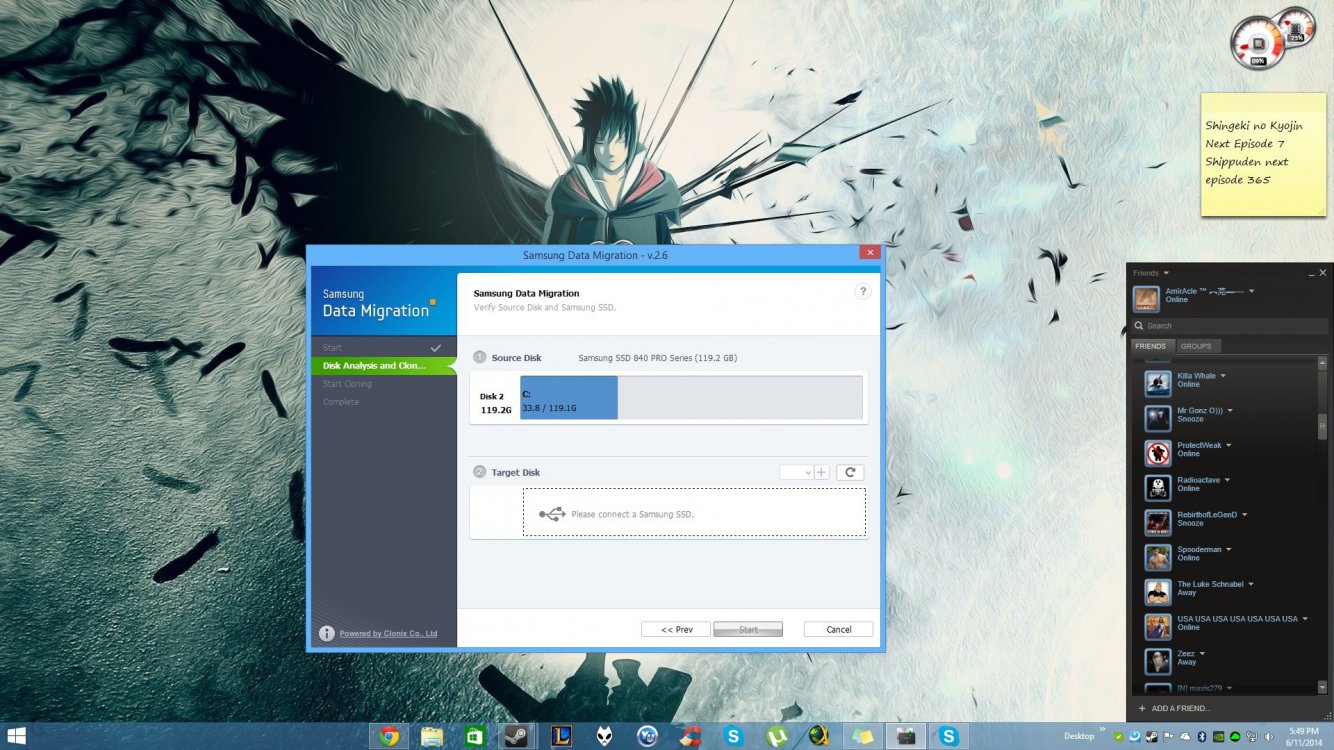
Task: Click the refresh target disk button
Action: [x=850, y=472]
